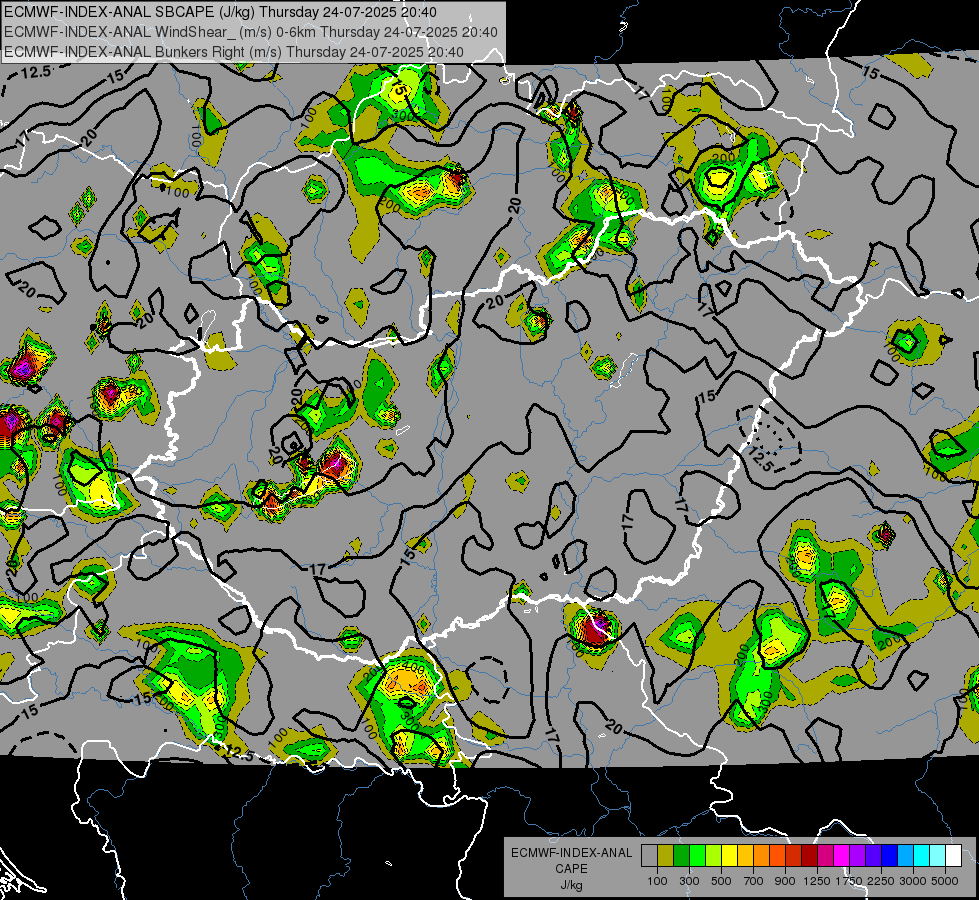The height and width of the screenshot is (900, 979).
Task: Click the purple legend swatch after 1750
Action: tap(857, 856)
